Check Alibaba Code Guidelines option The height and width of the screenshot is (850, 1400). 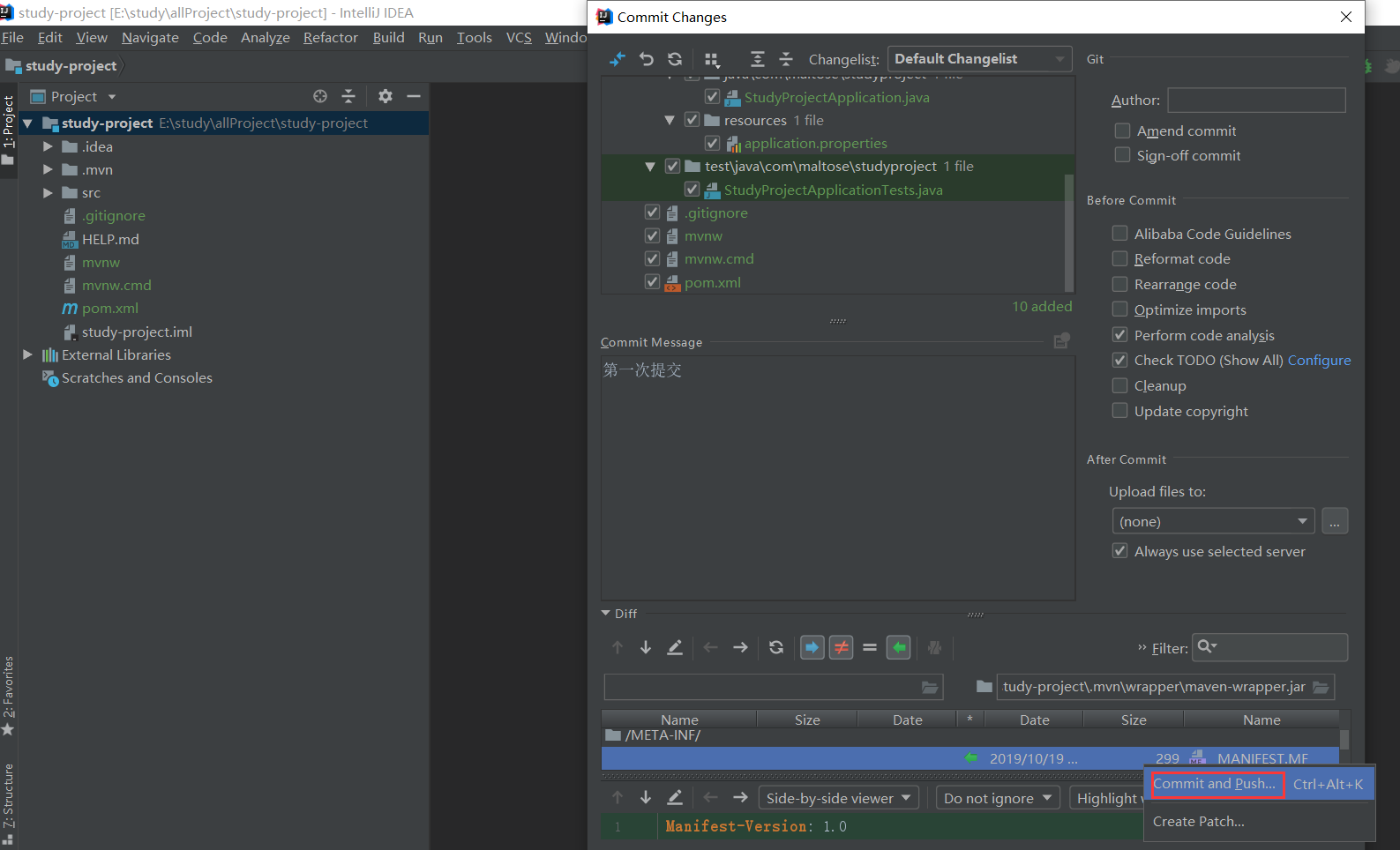(1119, 234)
